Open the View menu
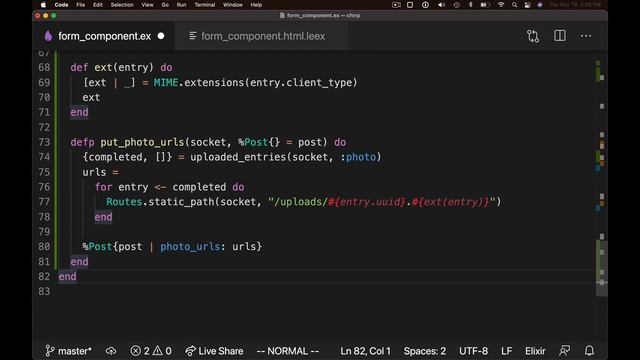640x360 pixels. pos(147,5)
